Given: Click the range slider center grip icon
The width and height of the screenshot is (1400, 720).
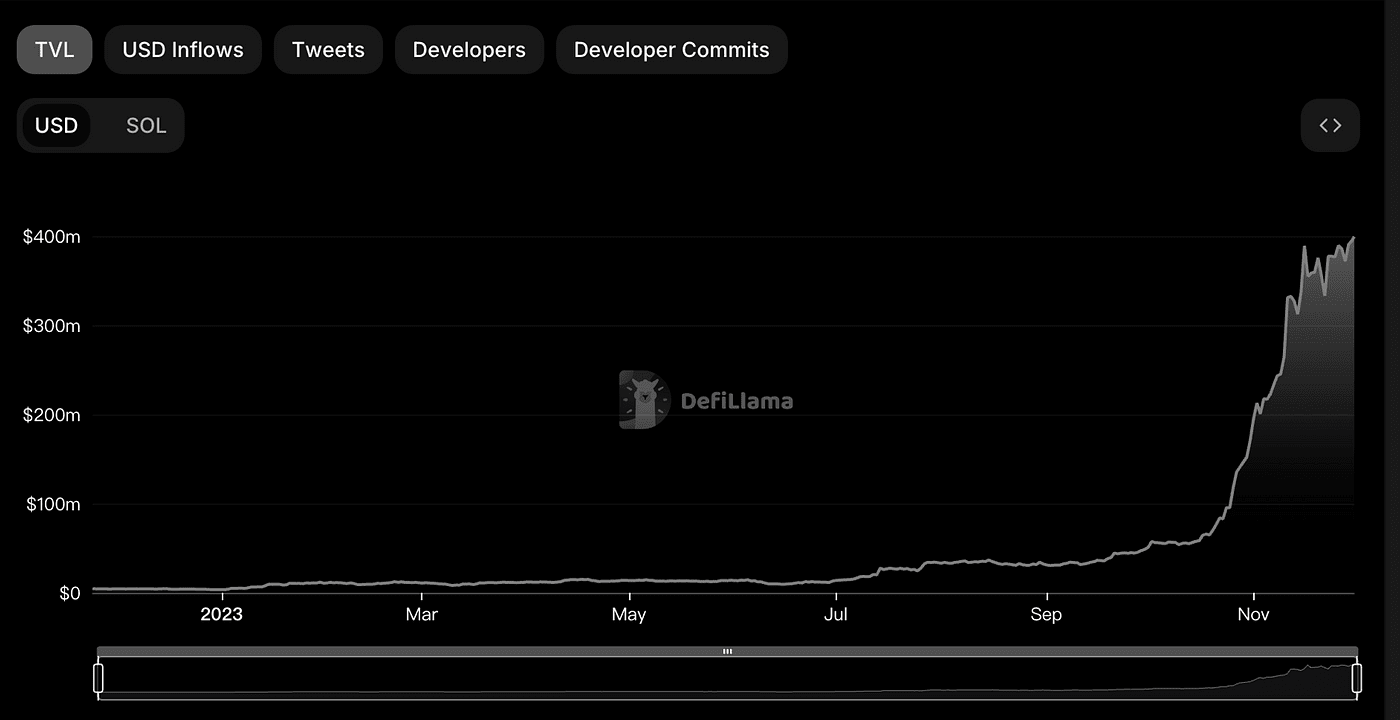Looking at the screenshot, I should pos(727,651).
